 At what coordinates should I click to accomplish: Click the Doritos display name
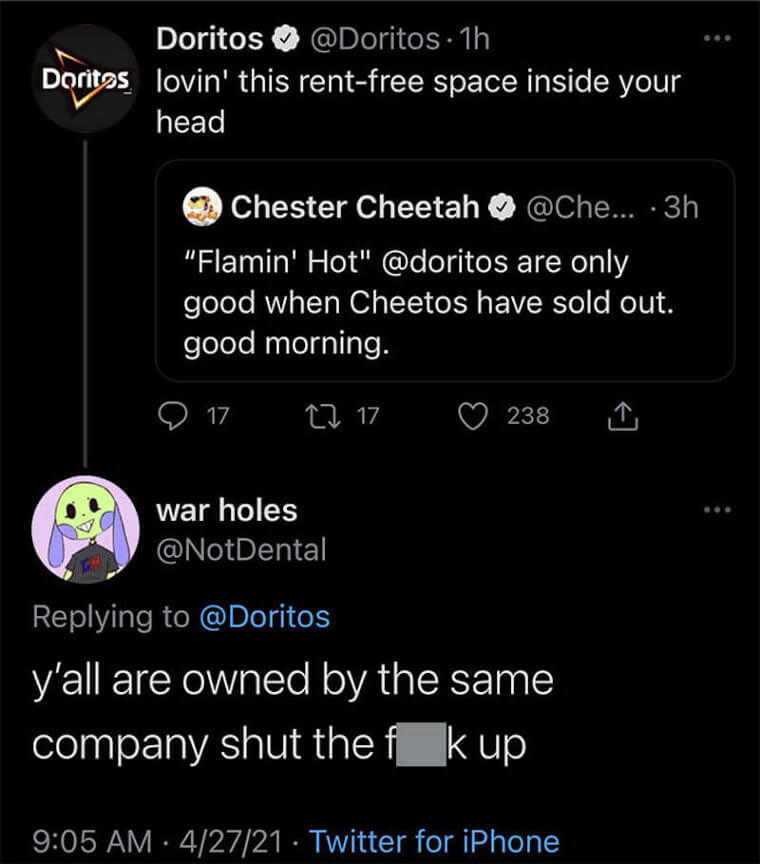210,39
